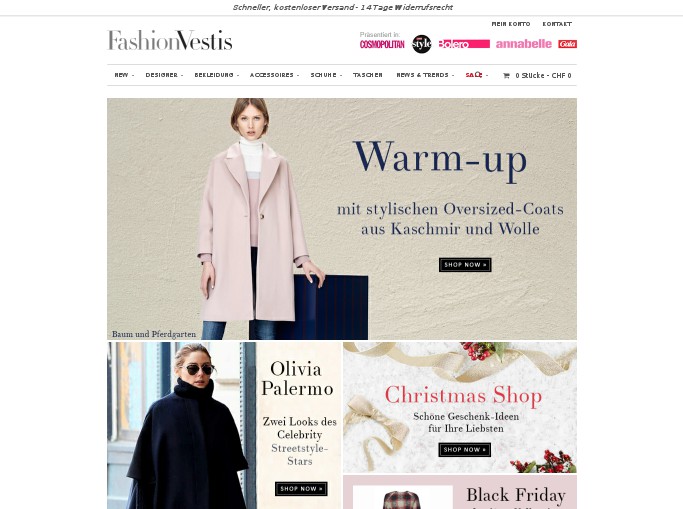The height and width of the screenshot is (509, 683).
Task: Go home via FashionVestis logo
Action: pos(169,40)
